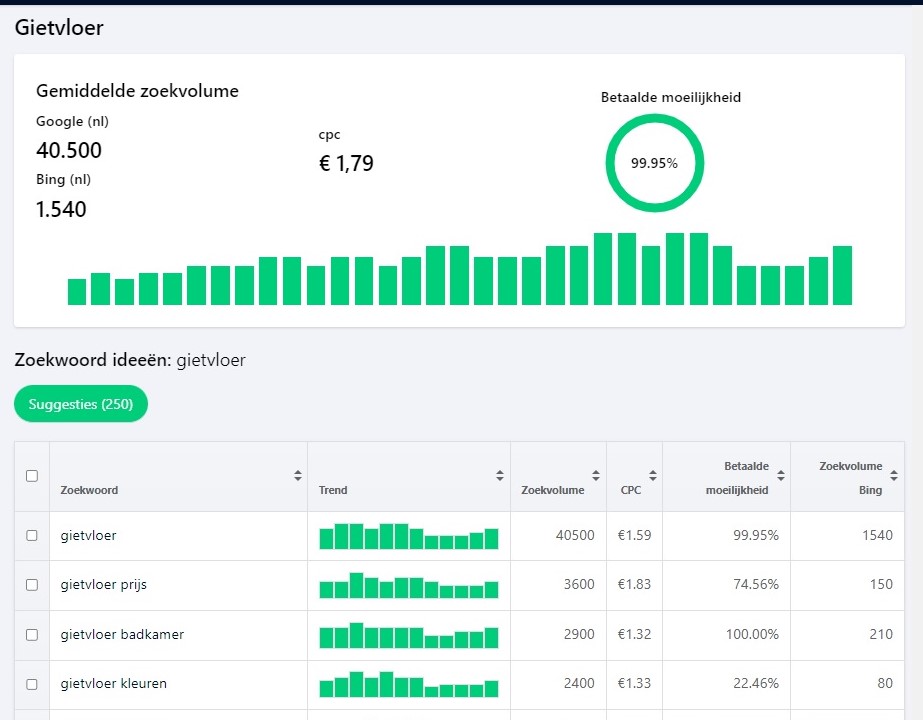The width and height of the screenshot is (923, 720).
Task: Click CPC value €1.83
Action: click(634, 585)
